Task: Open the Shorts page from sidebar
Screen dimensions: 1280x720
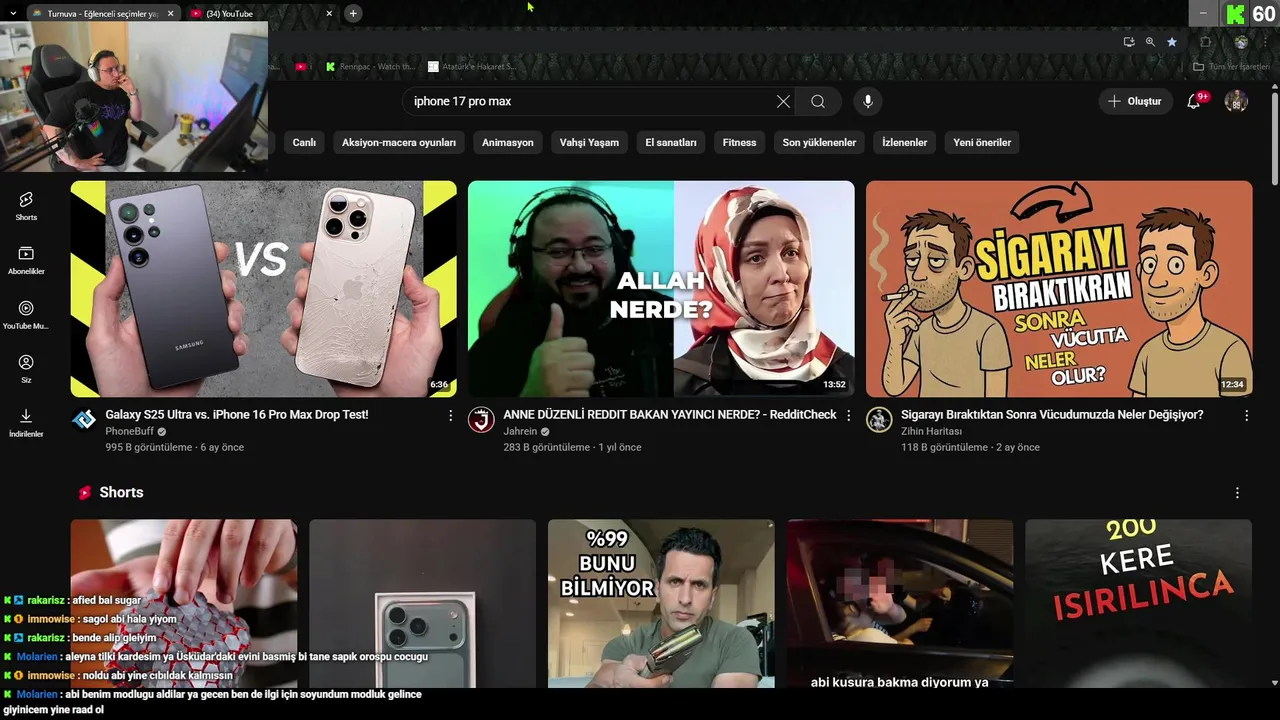Action: [26, 206]
